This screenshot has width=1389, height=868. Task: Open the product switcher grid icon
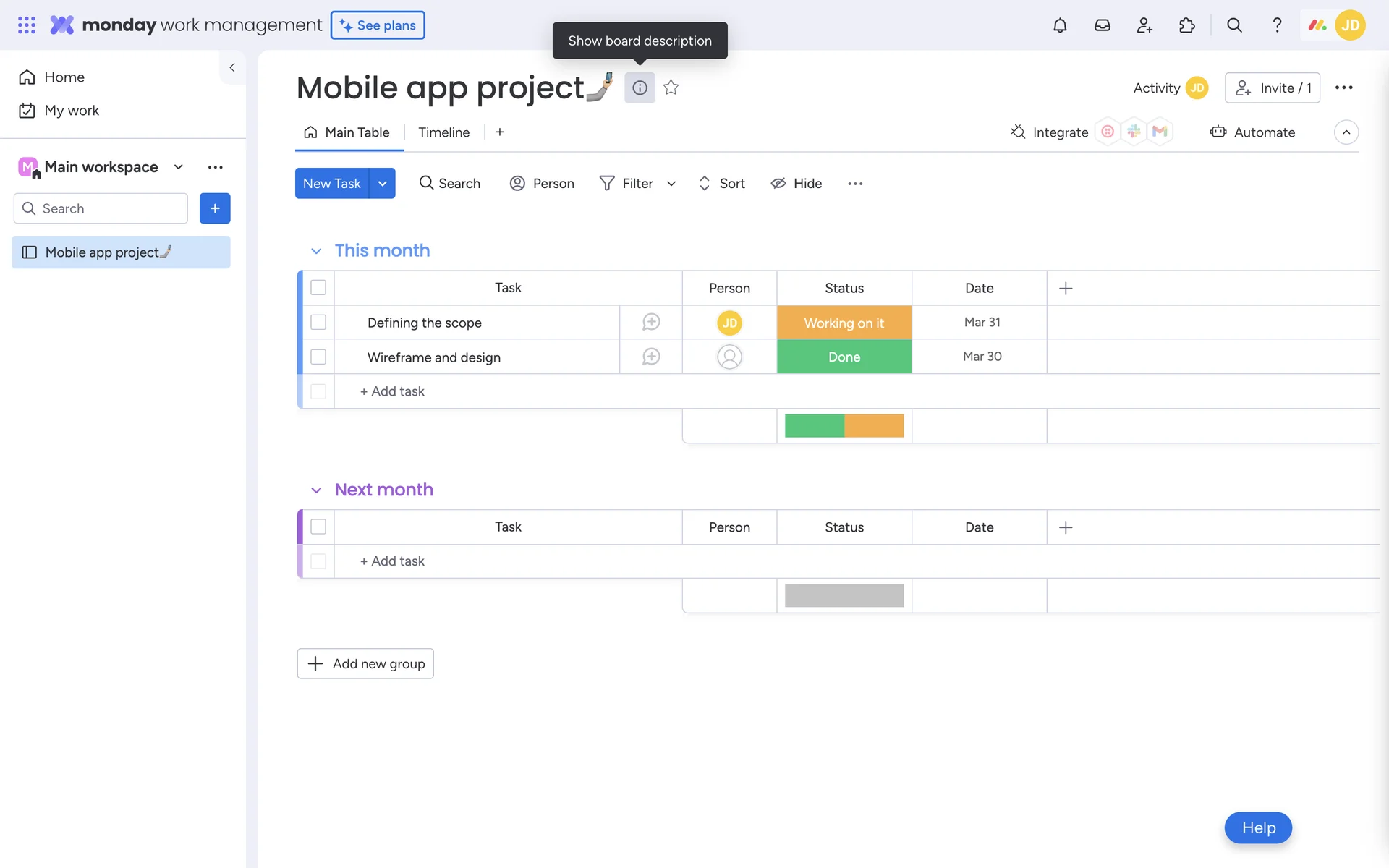(27, 25)
